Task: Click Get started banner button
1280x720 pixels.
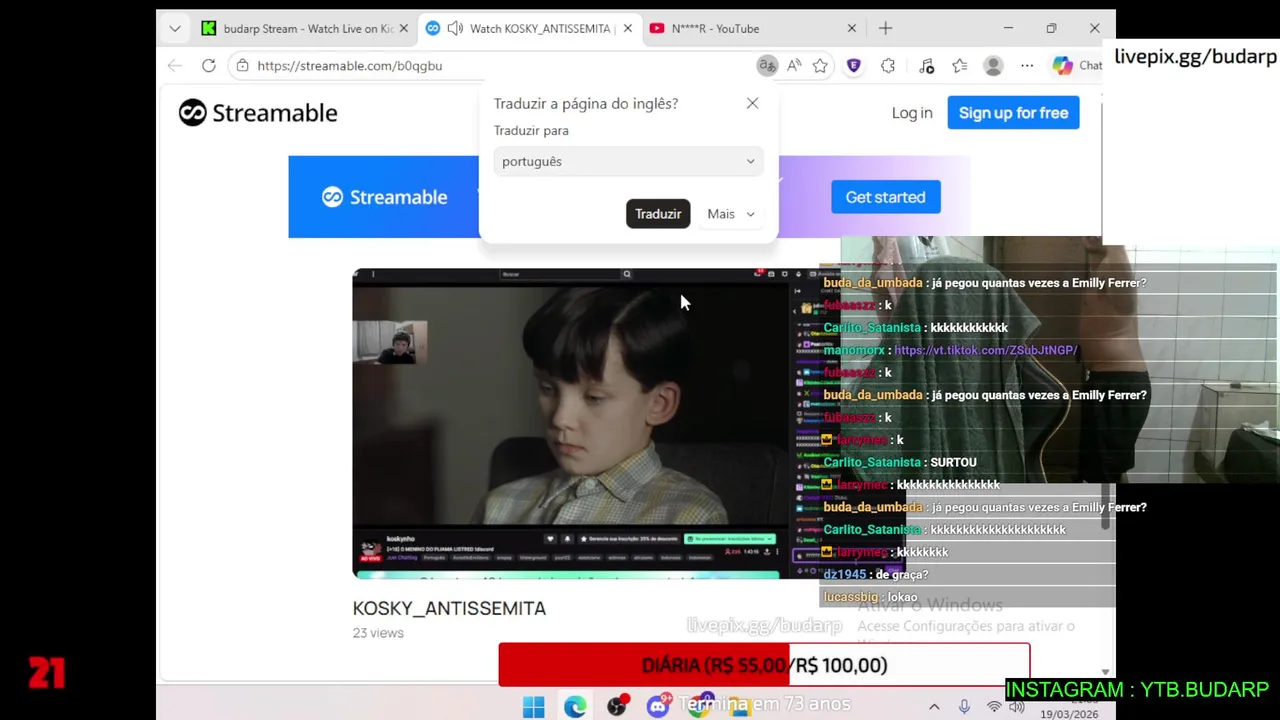Action: (x=886, y=197)
